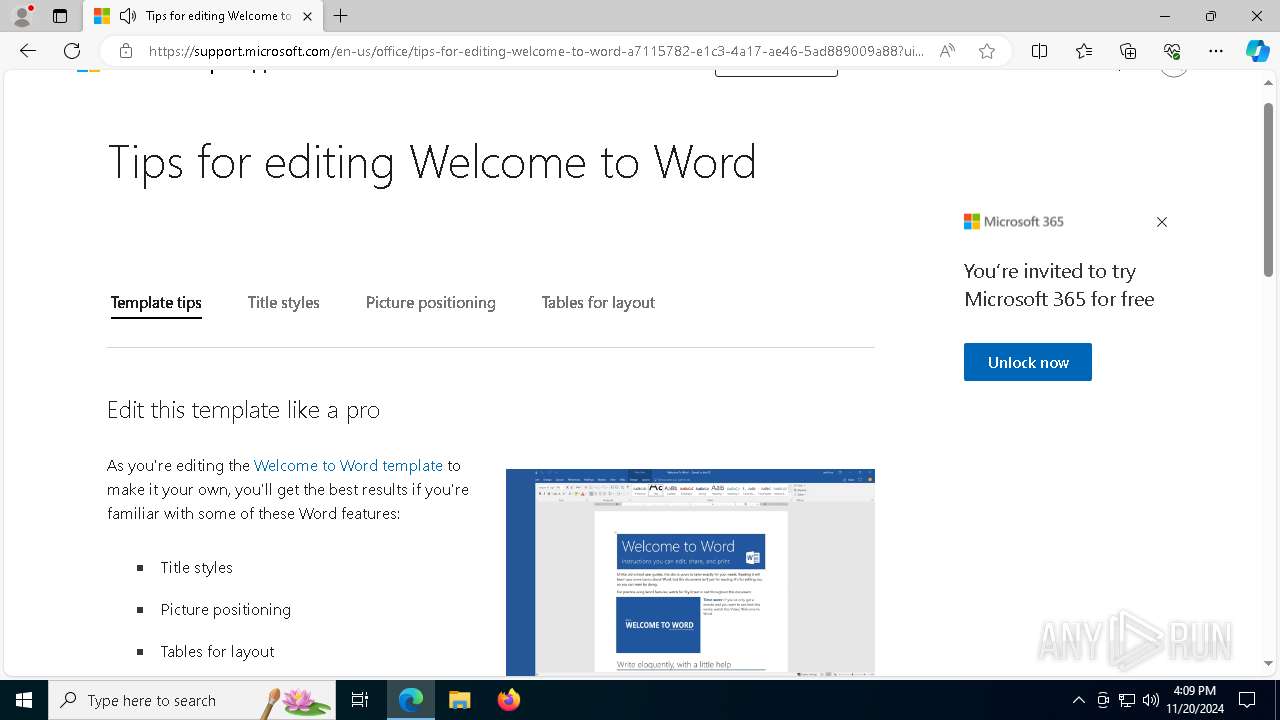This screenshot has height=720, width=1280.
Task: Click the taskbar search box
Action: click(192, 700)
